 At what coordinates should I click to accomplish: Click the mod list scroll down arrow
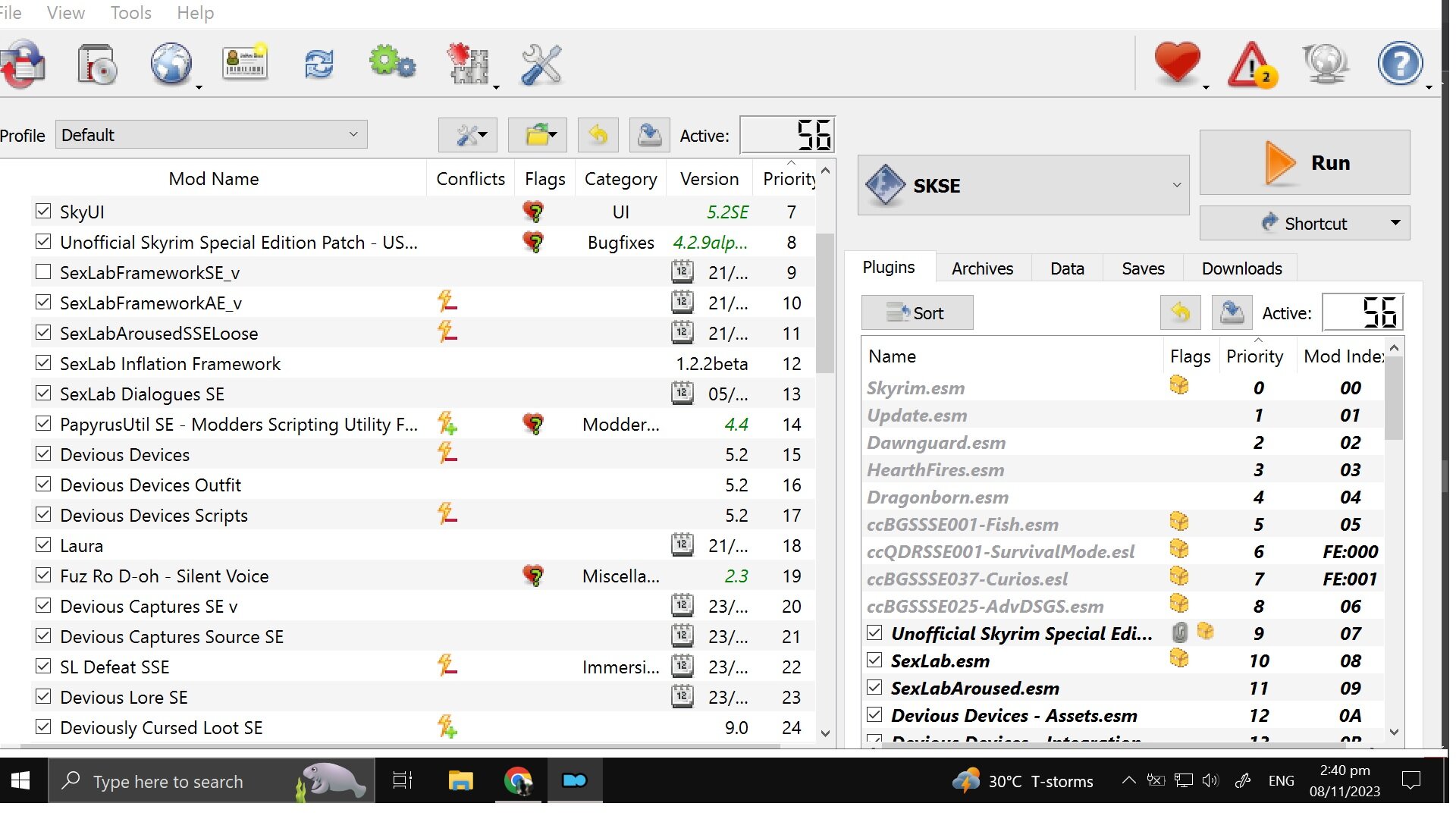(x=826, y=733)
